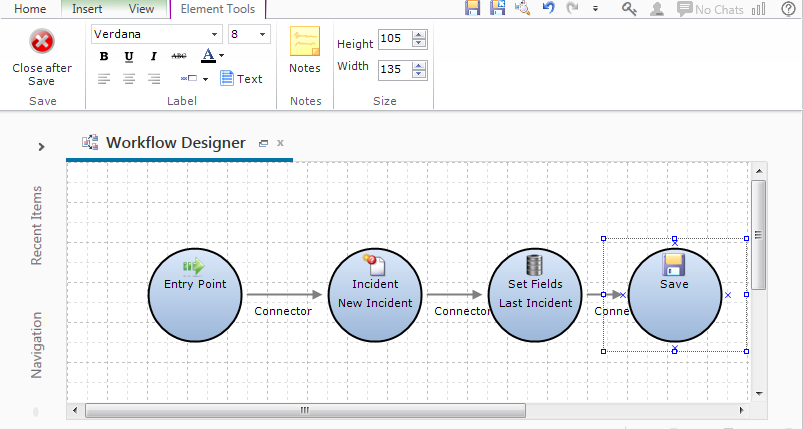This screenshot has height=429, width=803.
Task: Toggle strikethrough formatting
Action: pyautogui.click(x=179, y=56)
